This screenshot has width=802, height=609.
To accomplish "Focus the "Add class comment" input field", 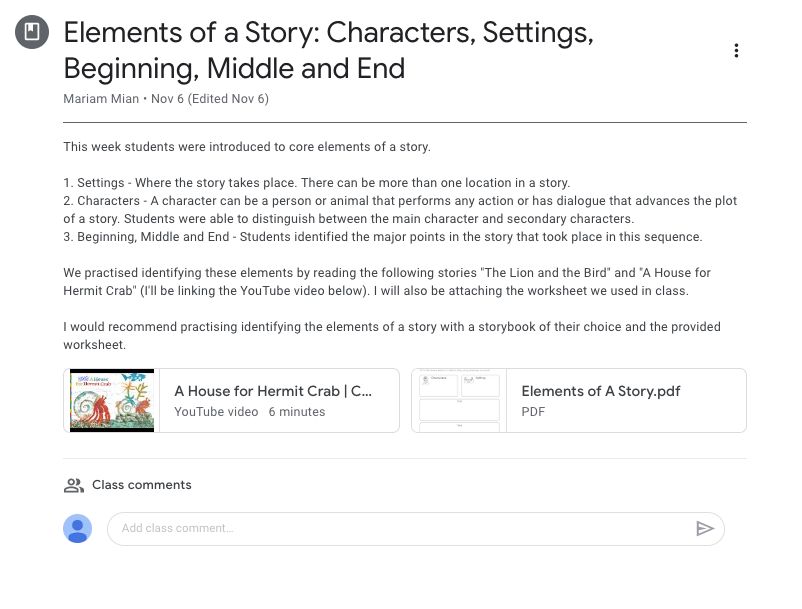I will [x=400, y=529].
